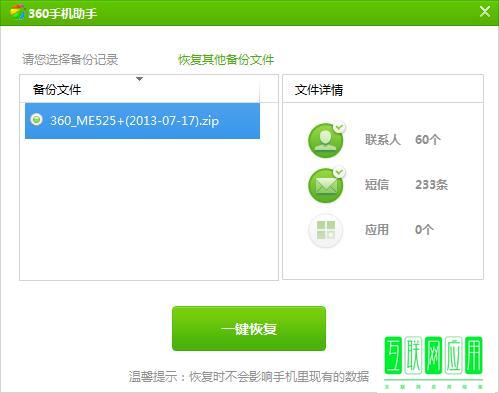Click the 360手机助手 logo icon
The height and width of the screenshot is (393, 499).
pyautogui.click(x=17, y=12)
